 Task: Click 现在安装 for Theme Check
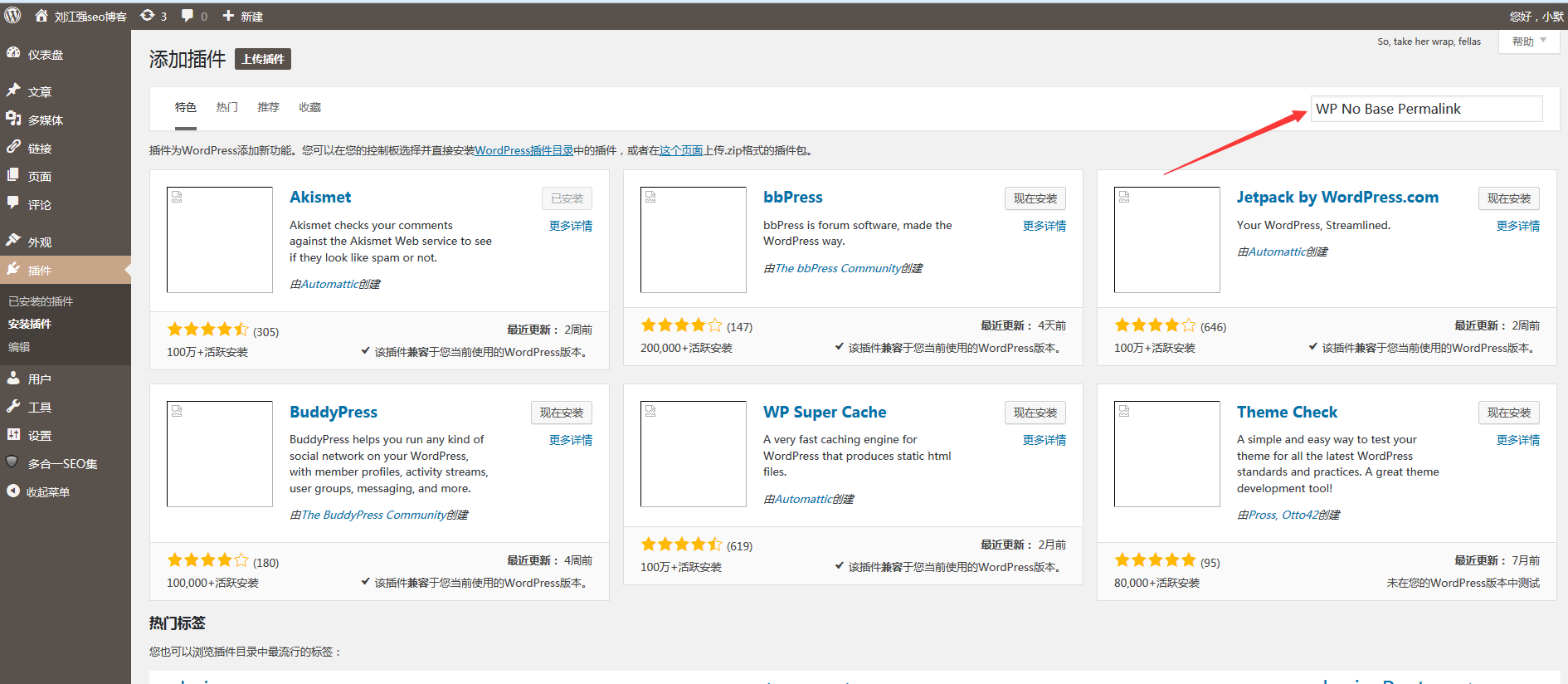1508,413
